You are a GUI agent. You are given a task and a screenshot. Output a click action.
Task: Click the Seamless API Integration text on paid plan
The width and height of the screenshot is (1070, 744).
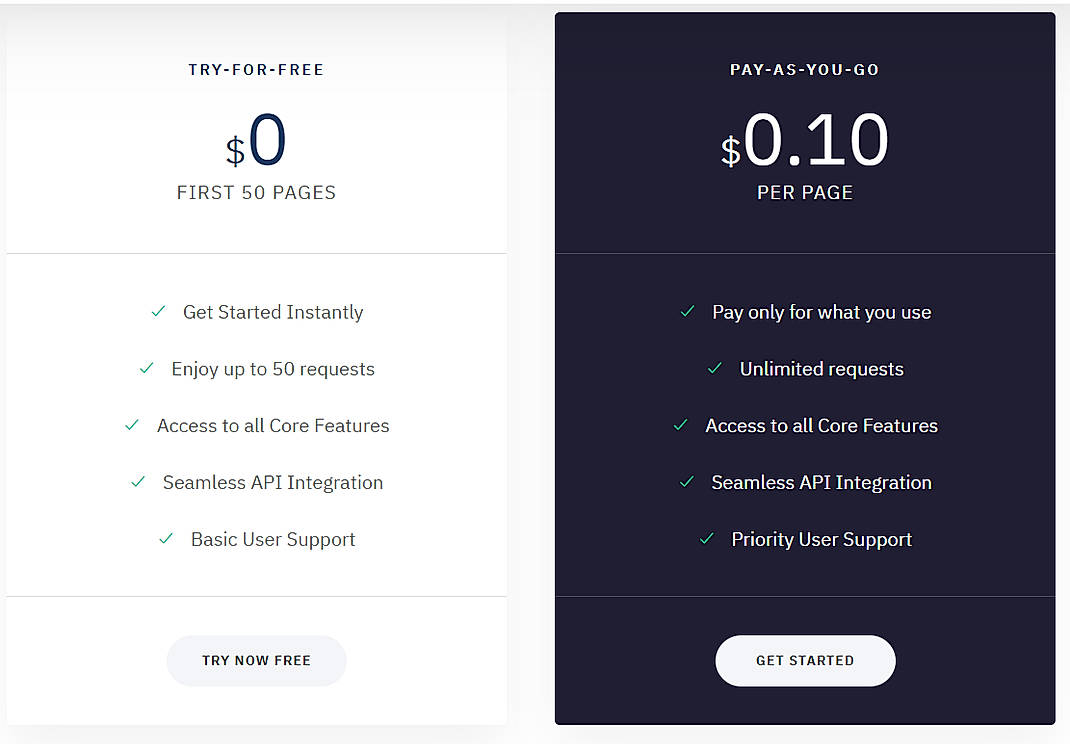pyautogui.click(x=821, y=483)
